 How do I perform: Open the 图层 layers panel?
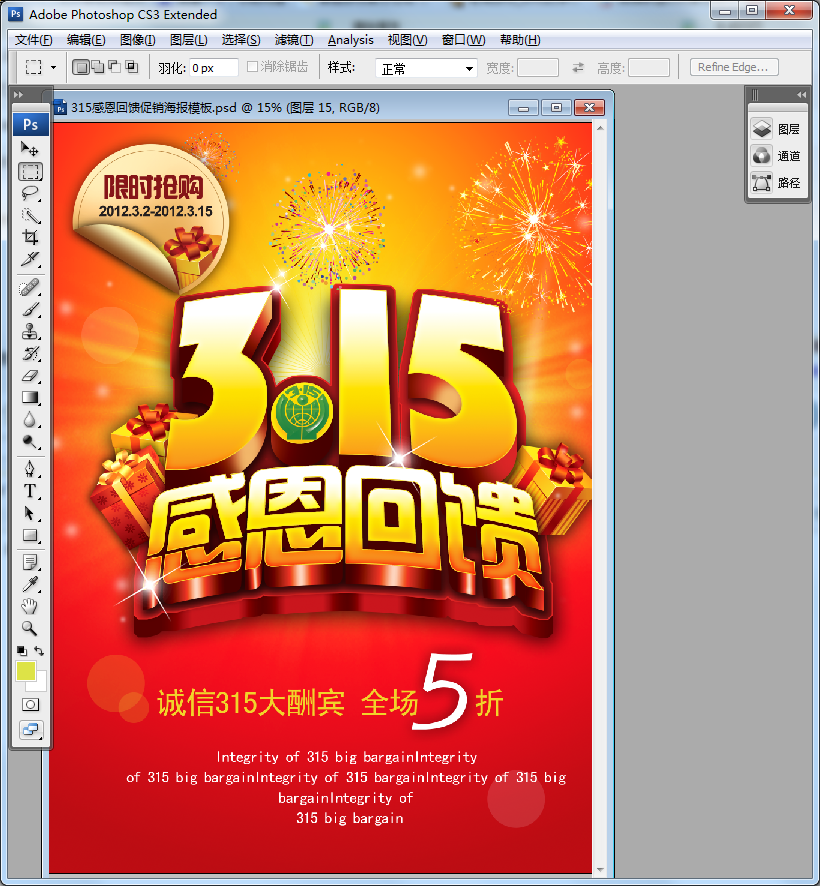[775, 129]
